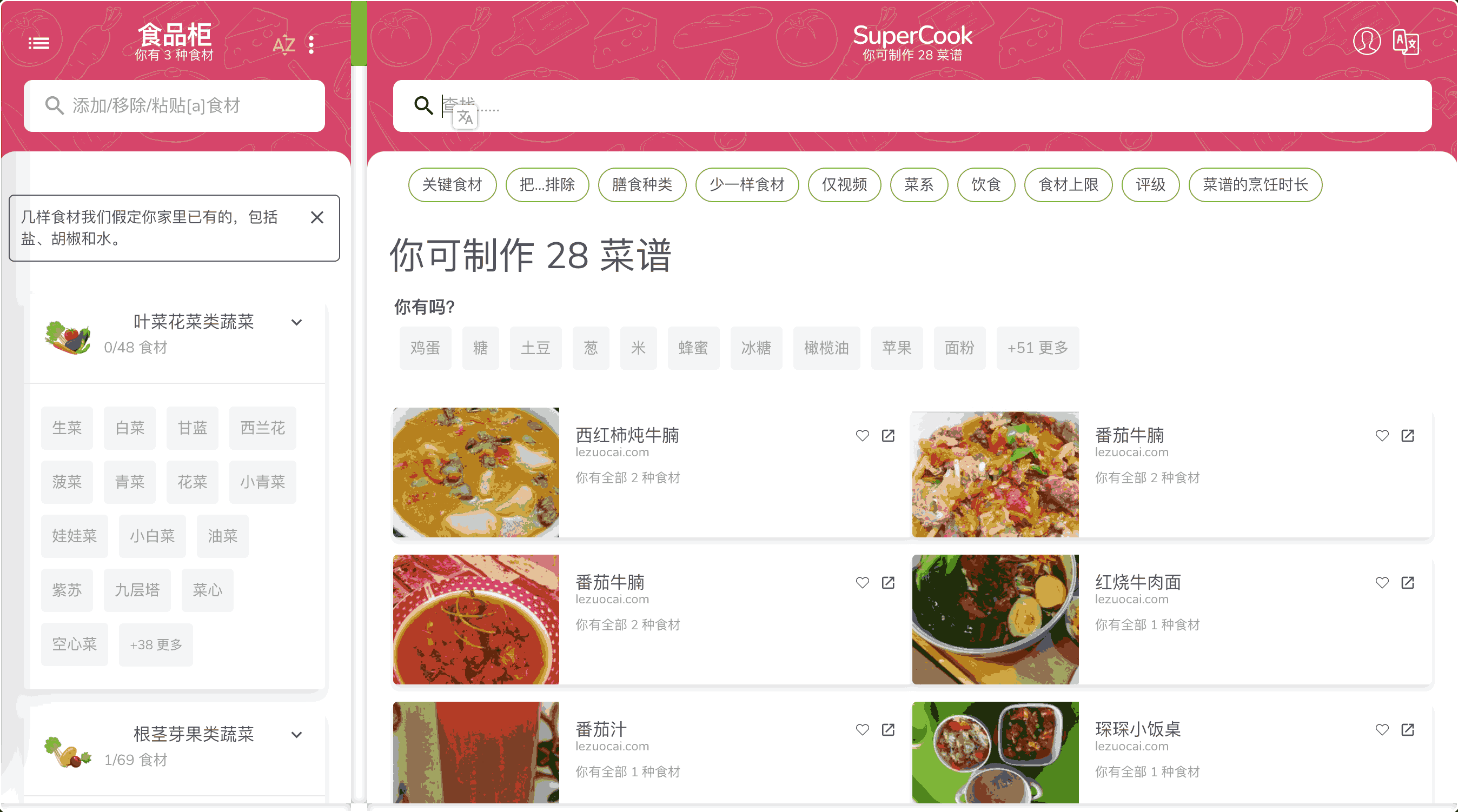Expand the 根茎芽果类蔬菜 category chevron

point(296,735)
